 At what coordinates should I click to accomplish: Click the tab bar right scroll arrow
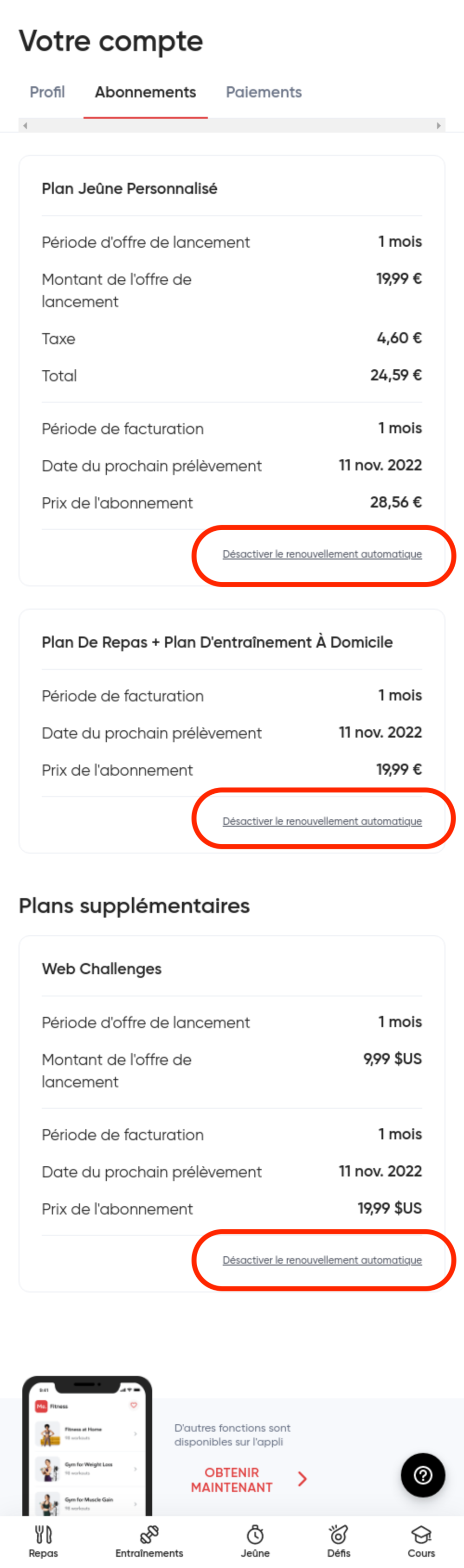pyautogui.click(x=438, y=126)
